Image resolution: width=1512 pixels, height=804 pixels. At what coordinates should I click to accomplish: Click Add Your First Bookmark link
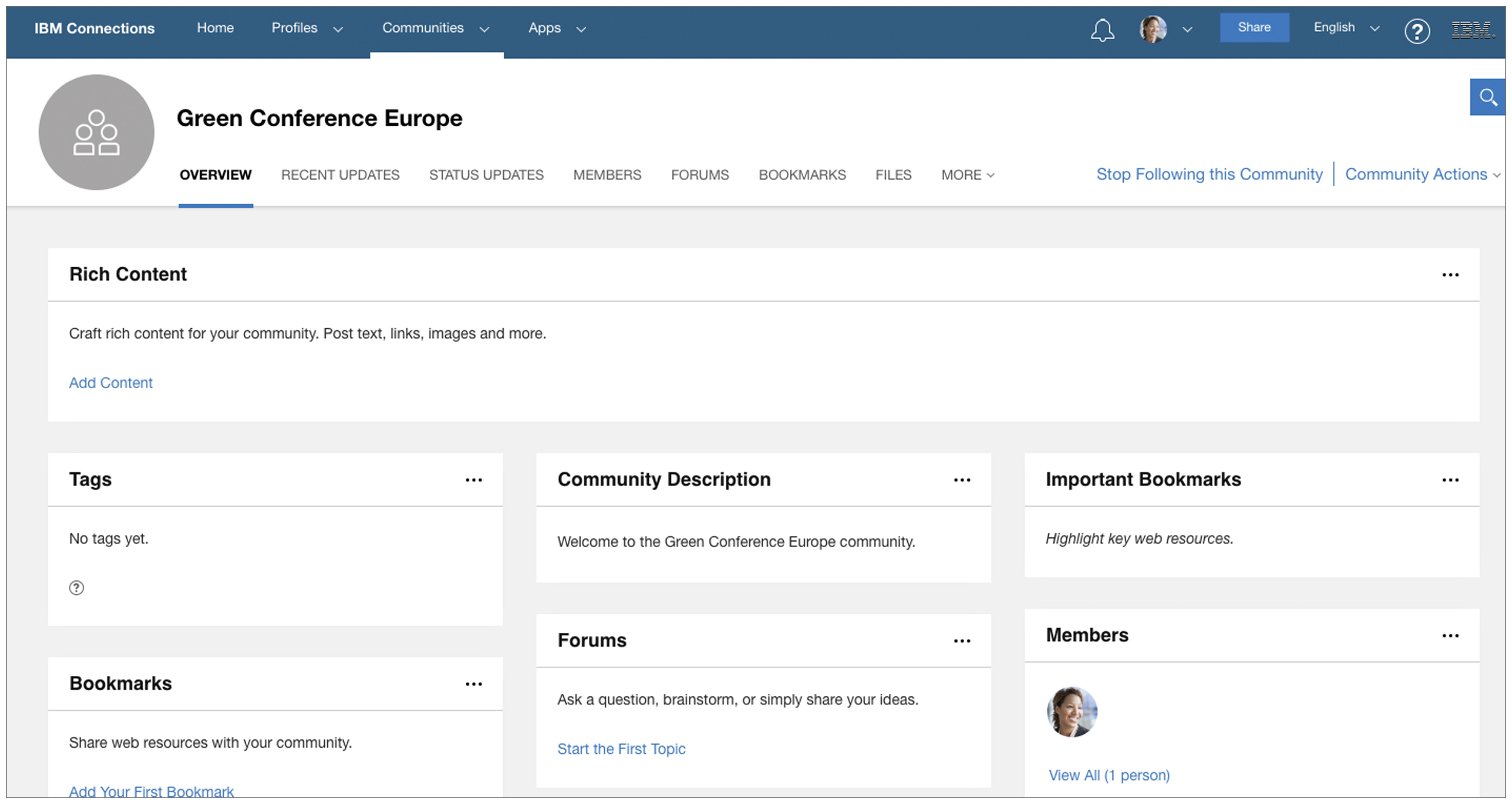pyautogui.click(x=151, y=791)
